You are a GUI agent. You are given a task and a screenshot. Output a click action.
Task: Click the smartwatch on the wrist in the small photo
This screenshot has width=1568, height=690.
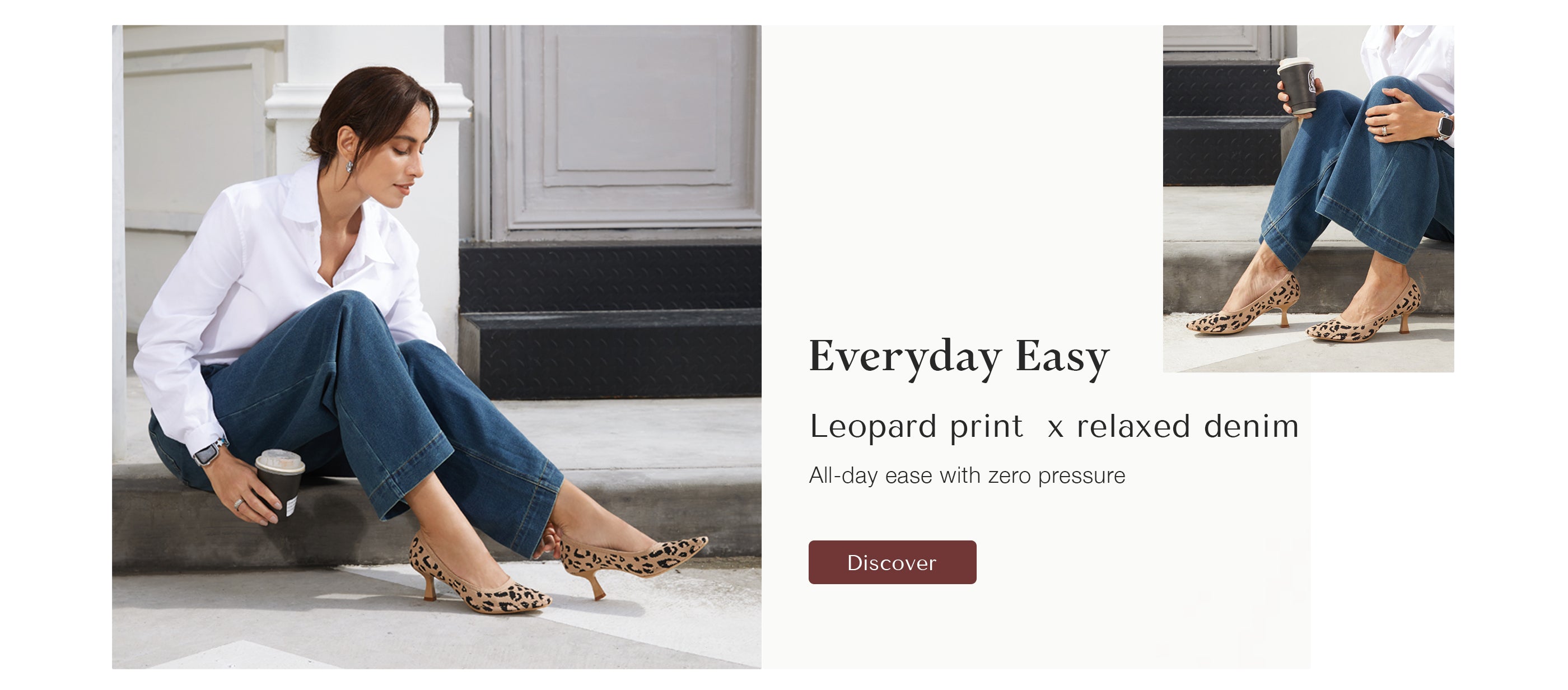(x=1444, y=126)
